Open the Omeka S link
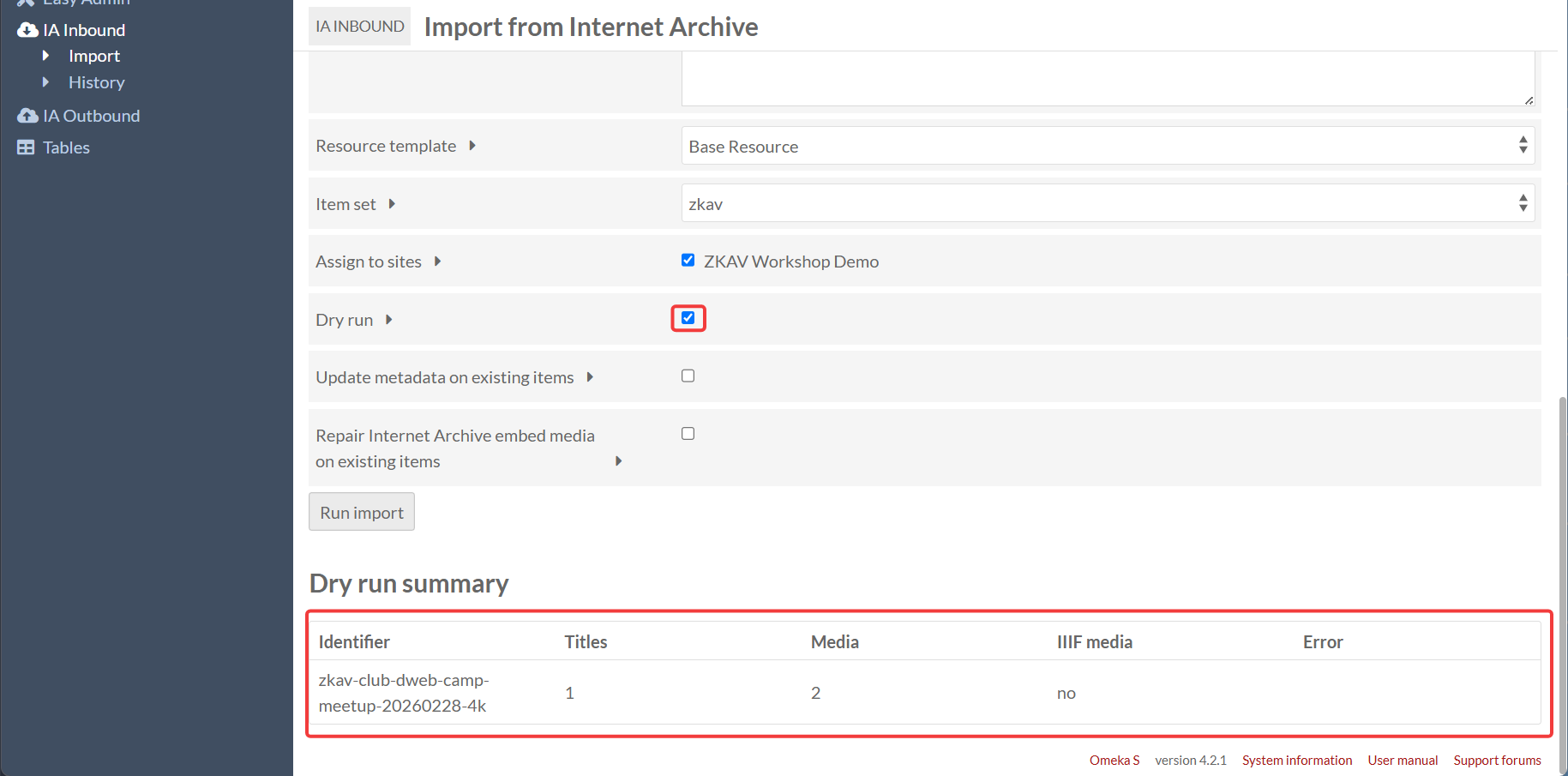 1114,761
